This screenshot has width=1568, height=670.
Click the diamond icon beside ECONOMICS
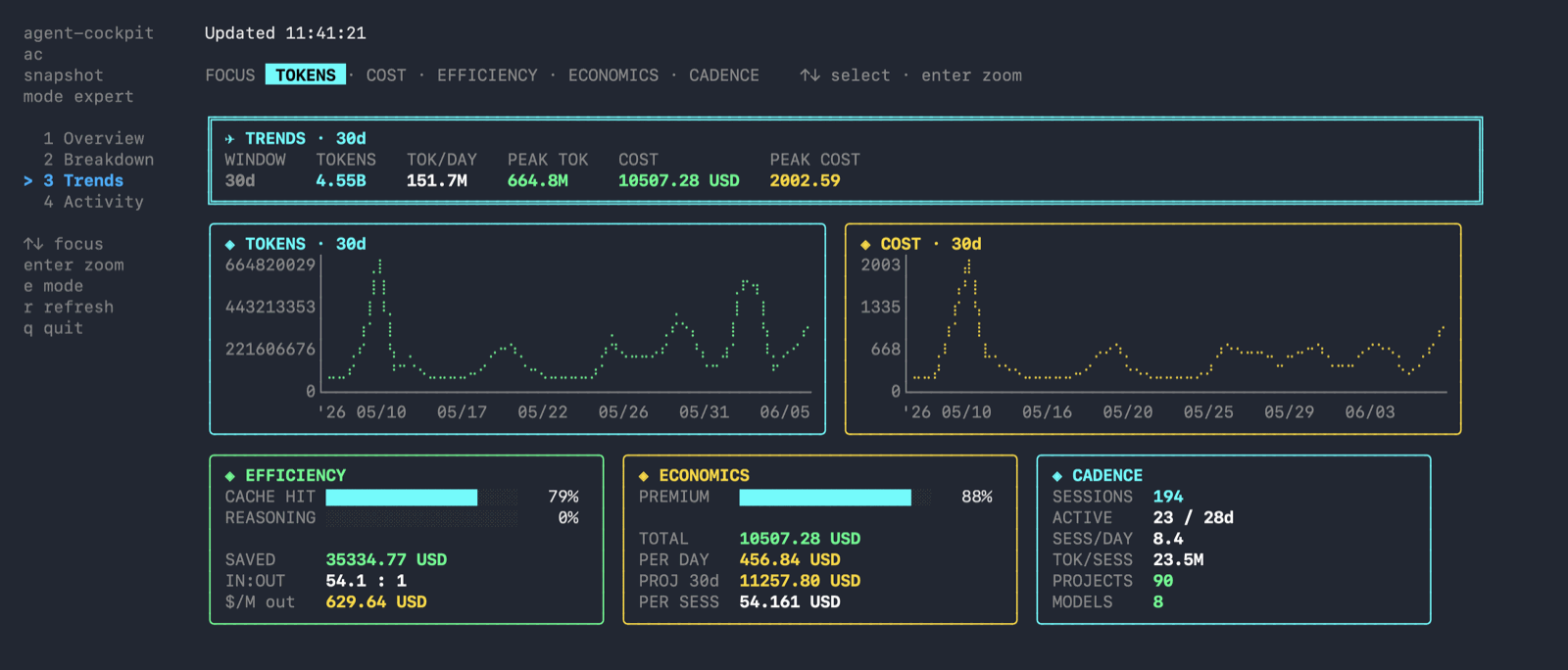tap(644, 476)
